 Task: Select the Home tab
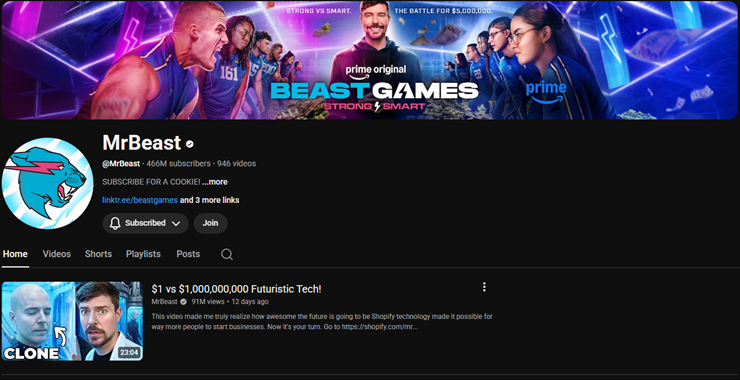15,254
